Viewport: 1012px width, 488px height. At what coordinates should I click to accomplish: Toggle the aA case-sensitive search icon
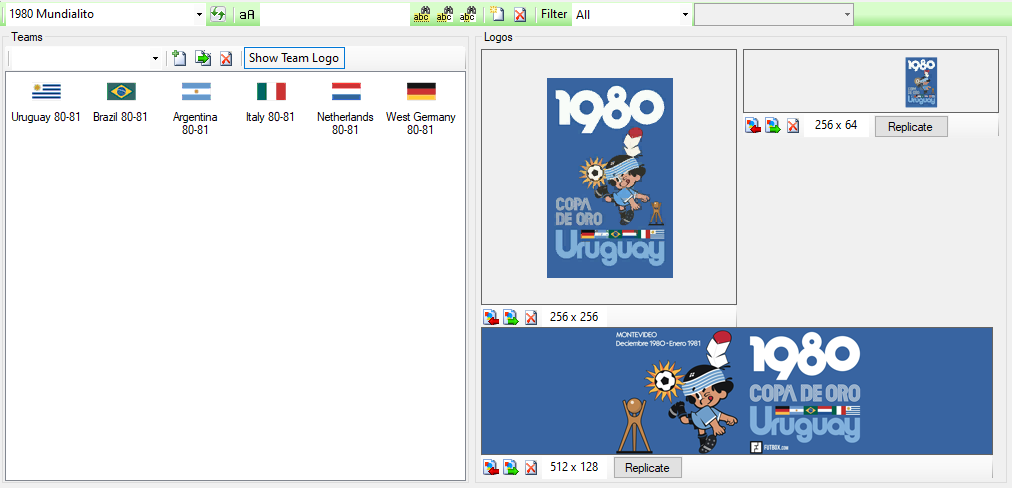click(247, 14)
